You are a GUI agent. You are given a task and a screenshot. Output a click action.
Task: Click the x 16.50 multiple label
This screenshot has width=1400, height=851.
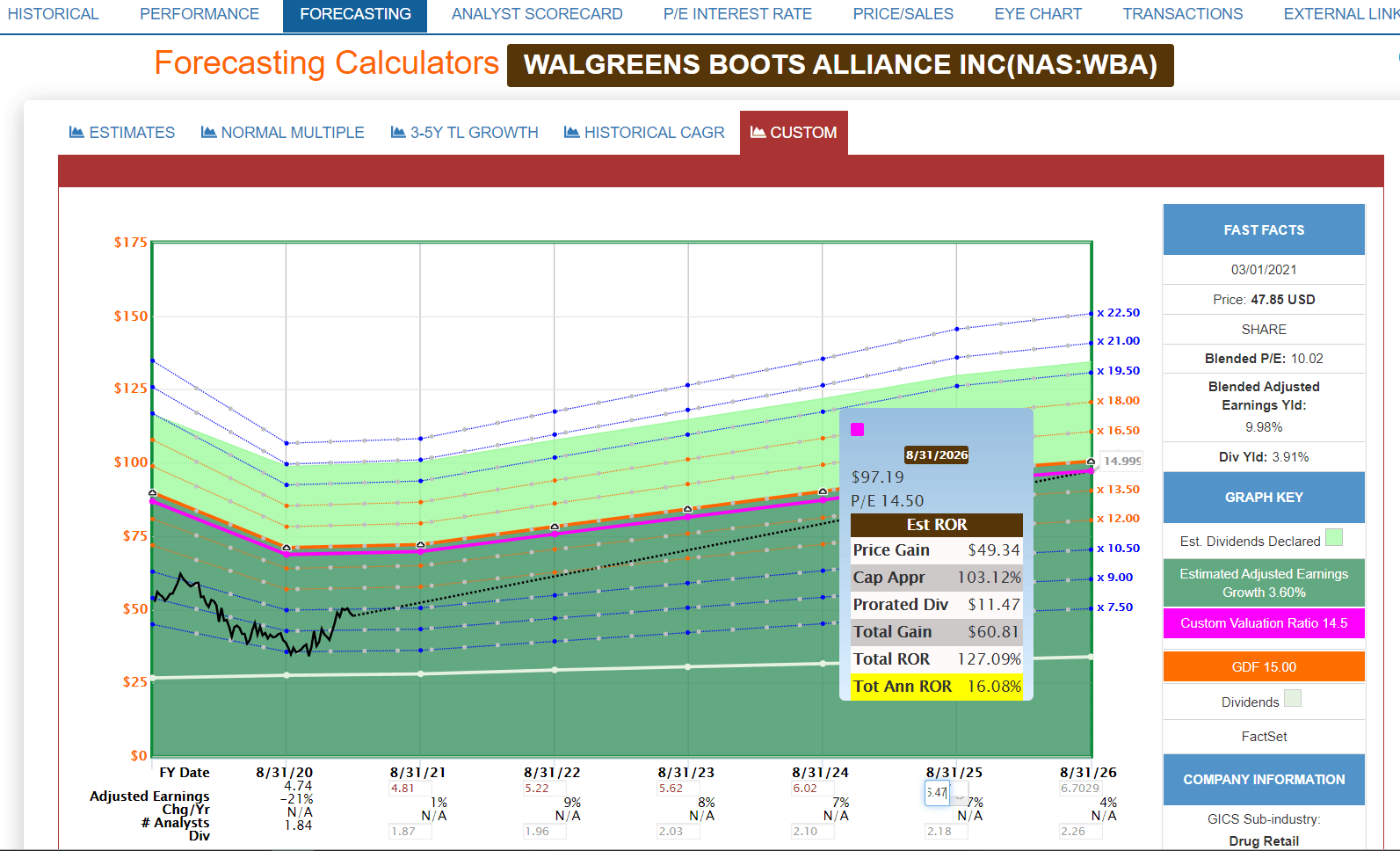tap(1118, 430)
